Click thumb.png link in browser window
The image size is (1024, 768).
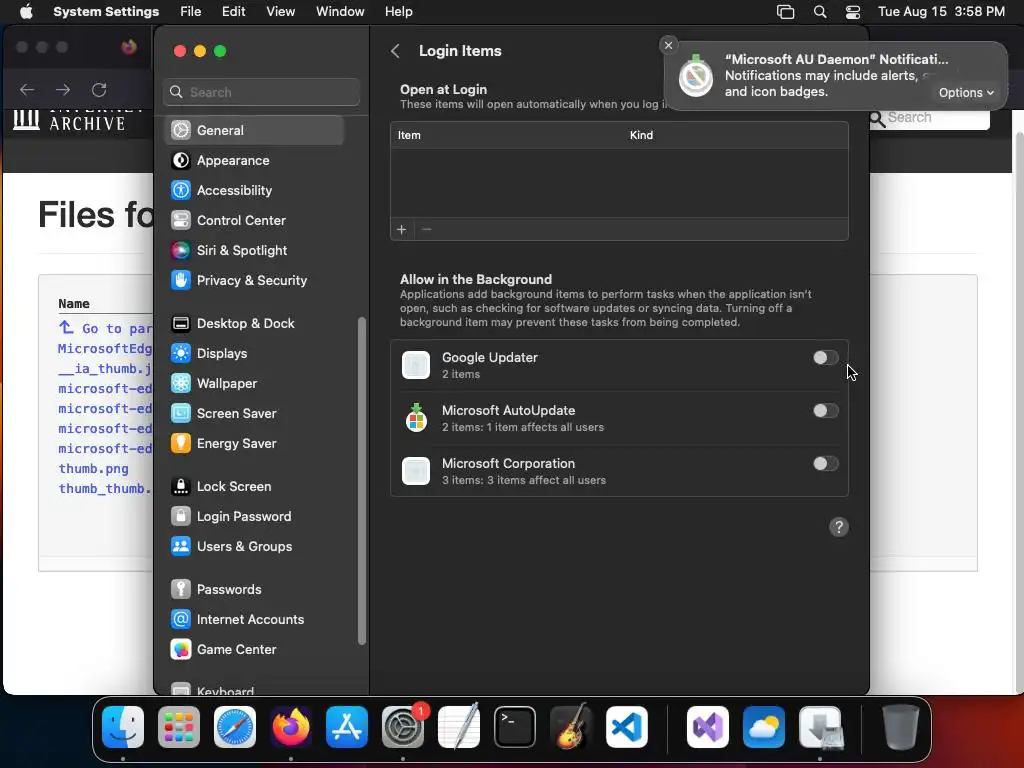coord(93,468)
